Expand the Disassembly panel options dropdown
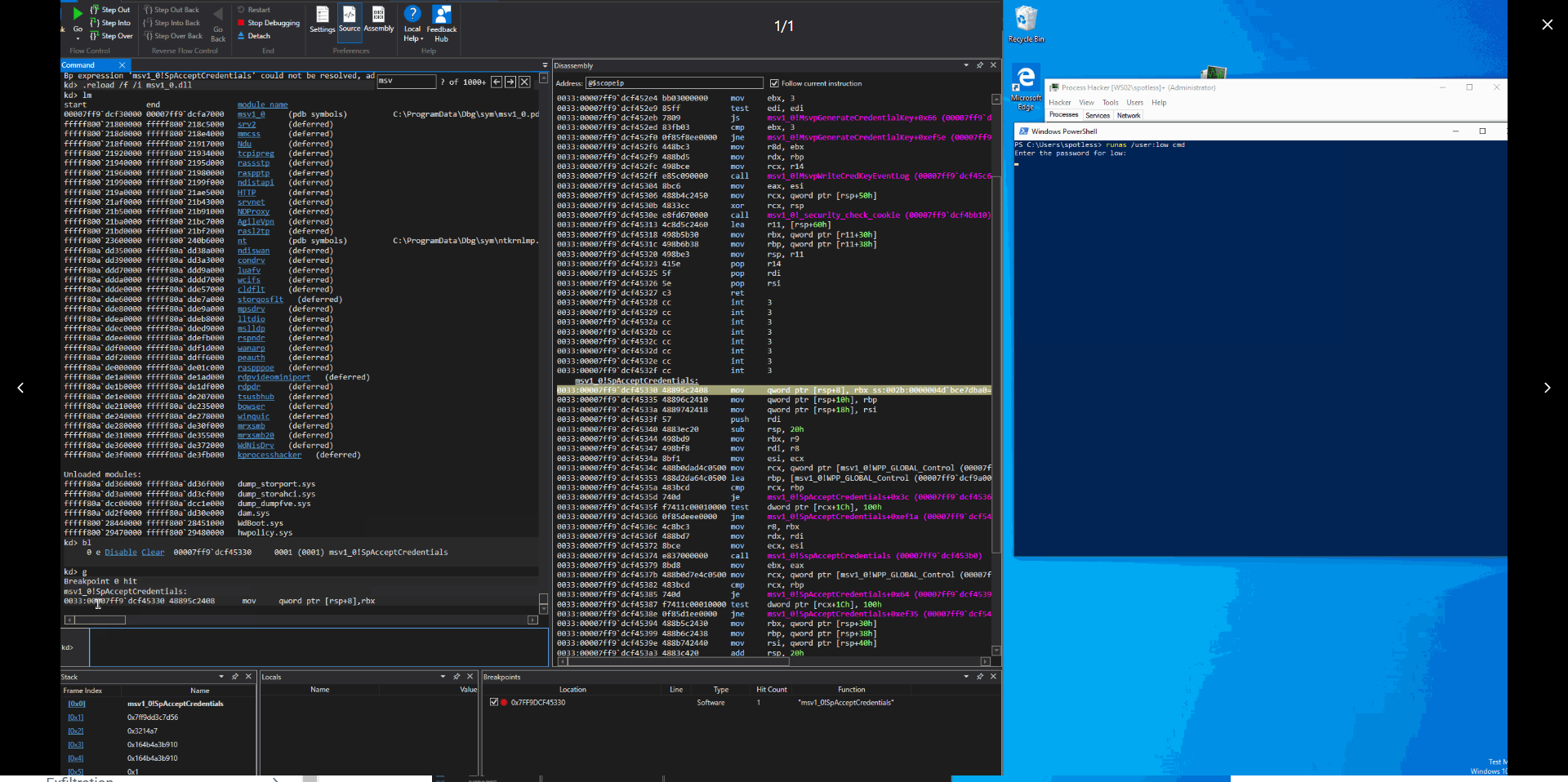The width and height of the screenshot is (1568, 782). (x=965, y=65)
